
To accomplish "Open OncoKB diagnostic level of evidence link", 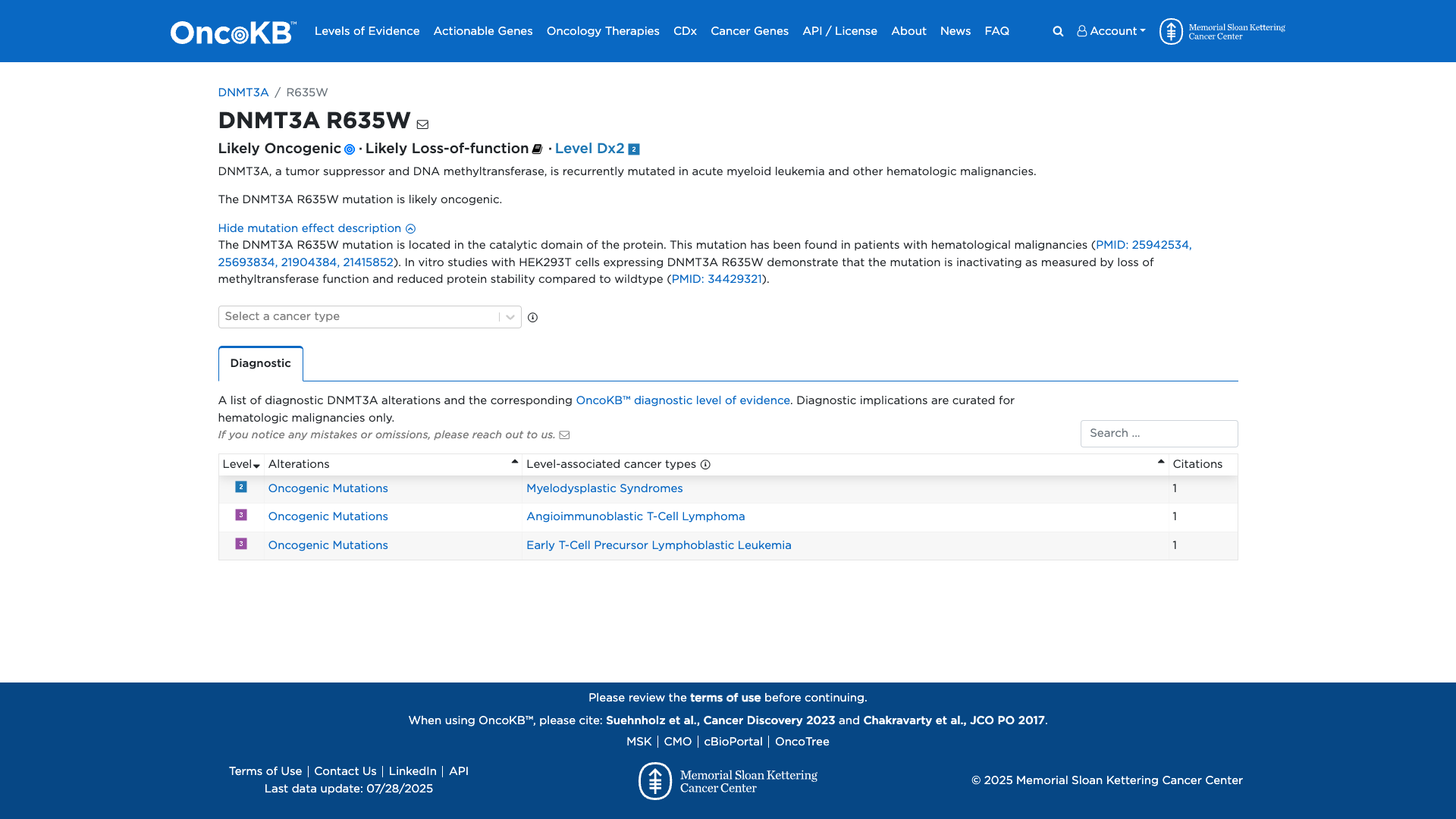I will 682,400.
